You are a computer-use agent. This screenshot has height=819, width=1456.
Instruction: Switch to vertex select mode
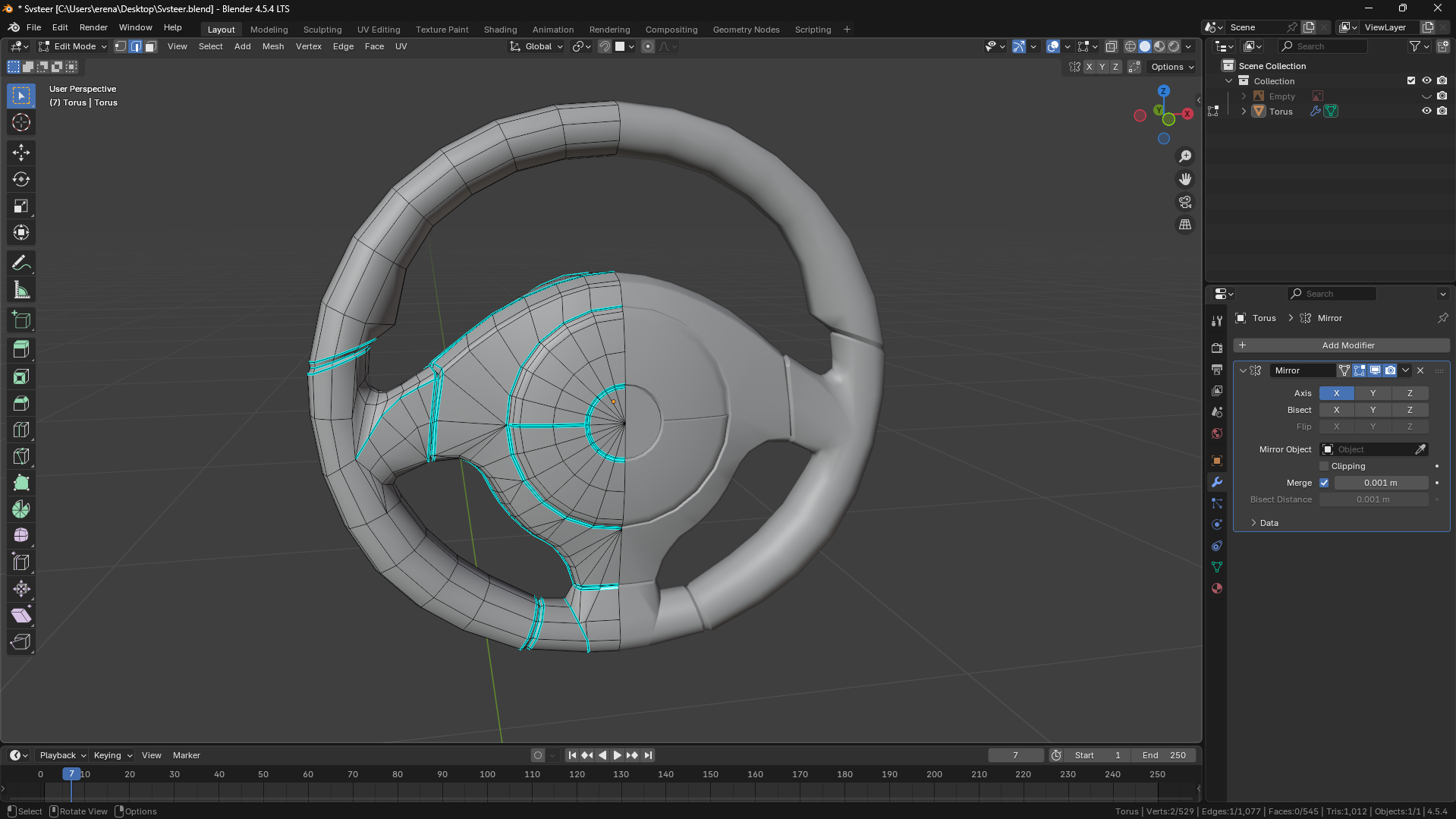121,46
